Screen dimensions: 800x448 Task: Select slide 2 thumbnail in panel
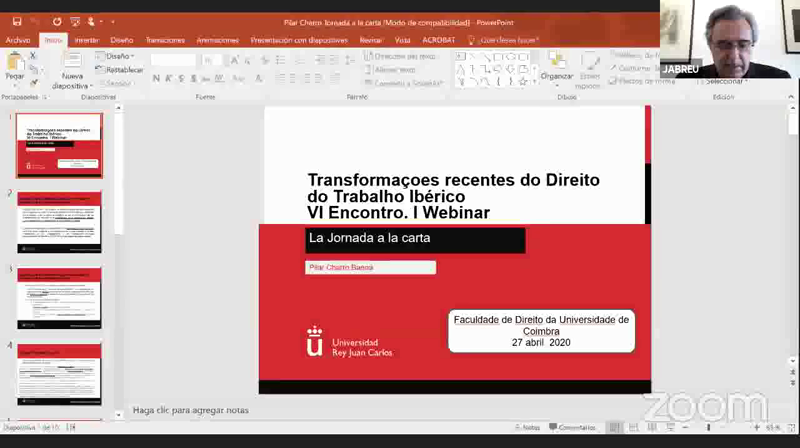click(59, 221)
